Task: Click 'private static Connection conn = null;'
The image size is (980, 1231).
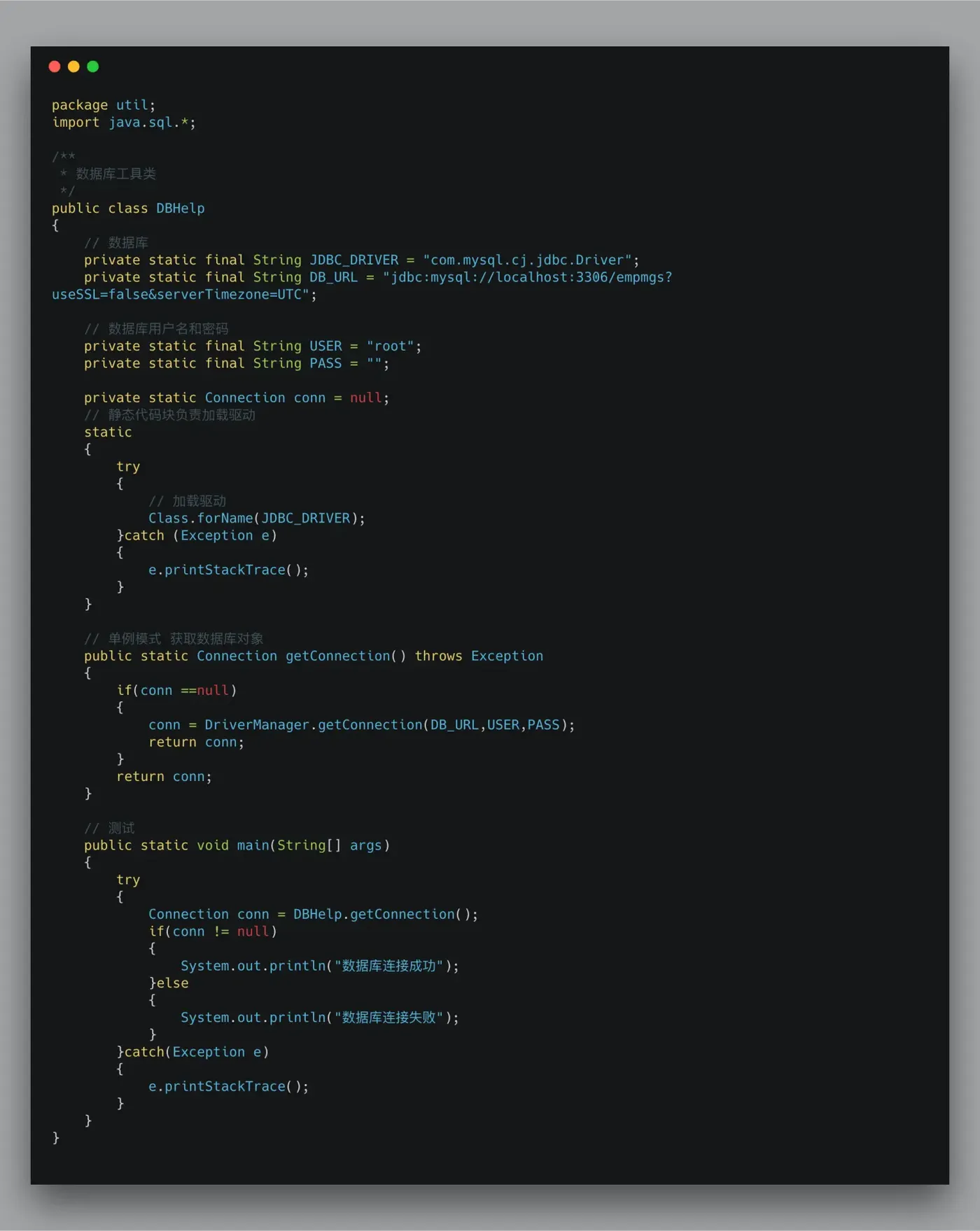Action: pos(237,398)
